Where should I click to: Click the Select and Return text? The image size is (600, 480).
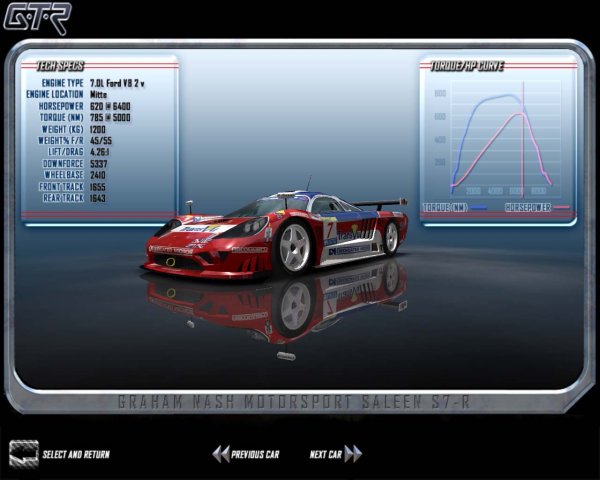point(76,455)
